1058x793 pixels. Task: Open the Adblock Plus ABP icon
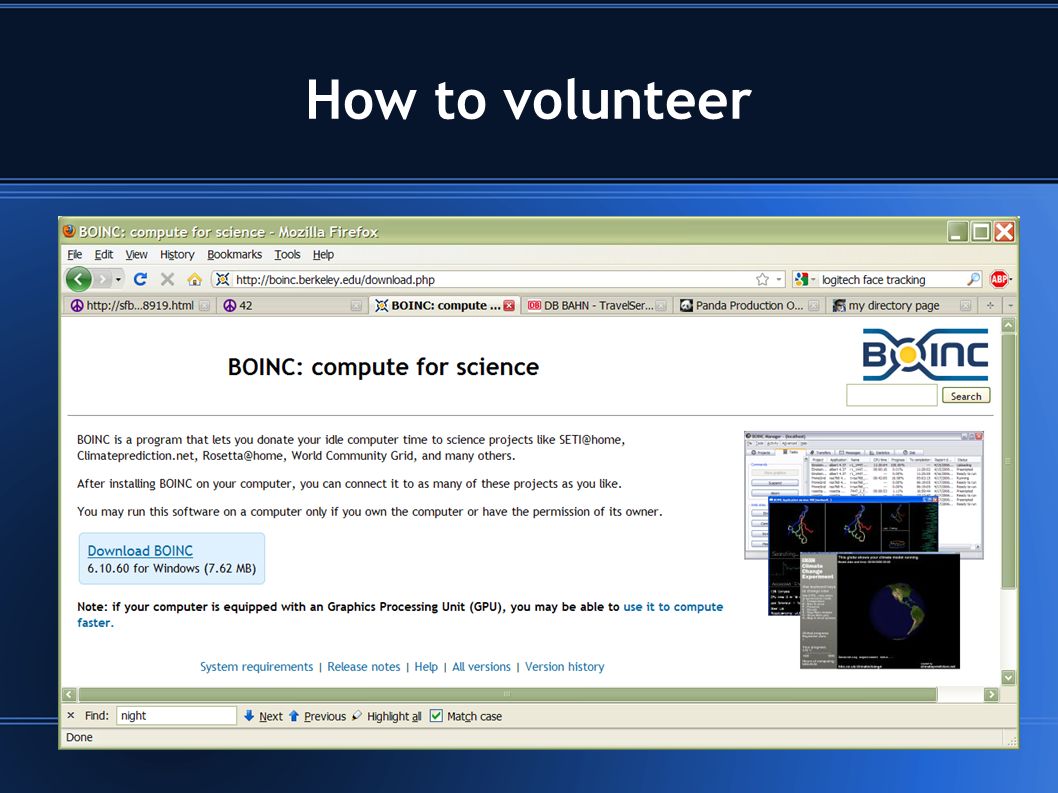[x=999, y=279]
